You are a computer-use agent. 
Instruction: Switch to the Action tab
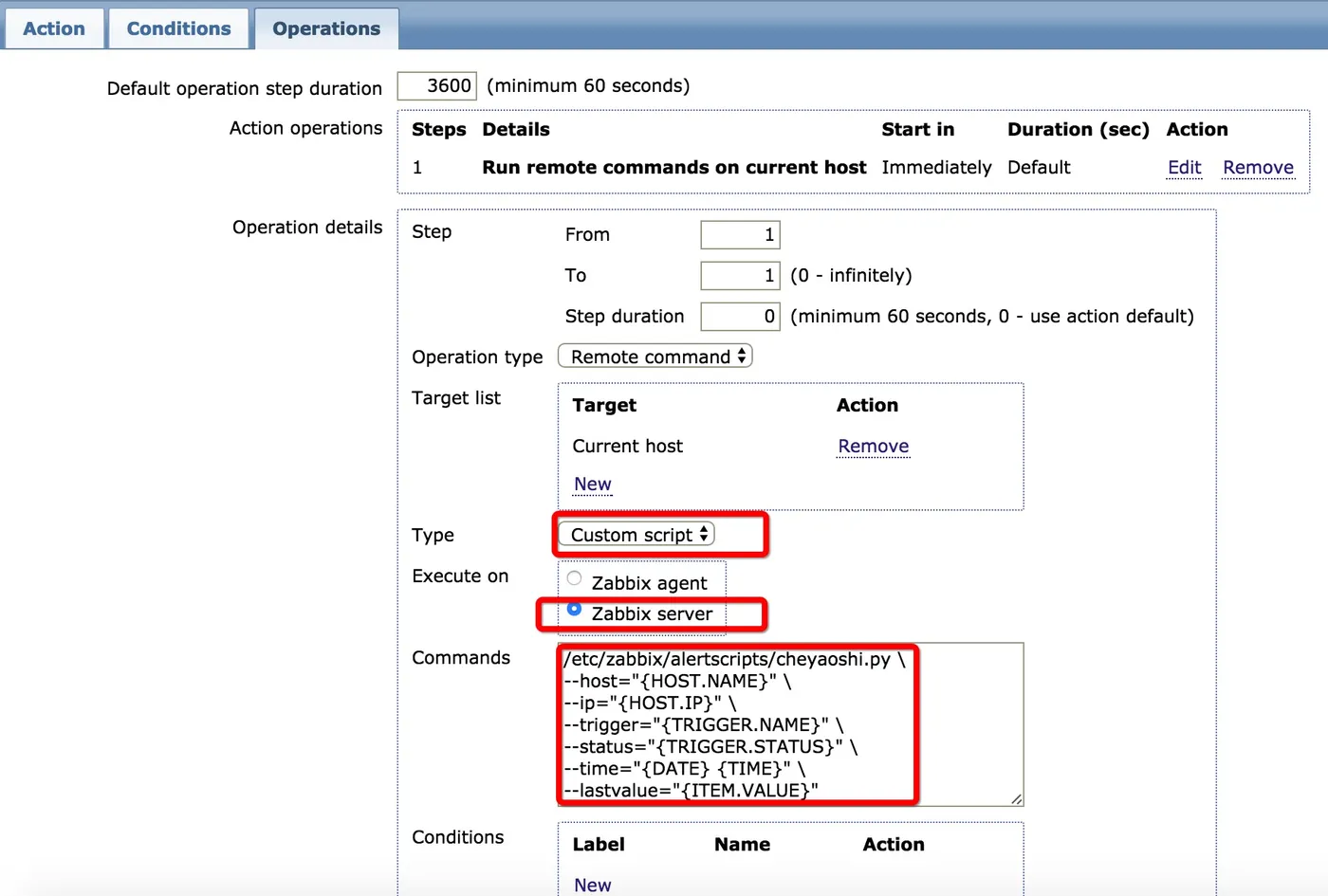point(53,28)
